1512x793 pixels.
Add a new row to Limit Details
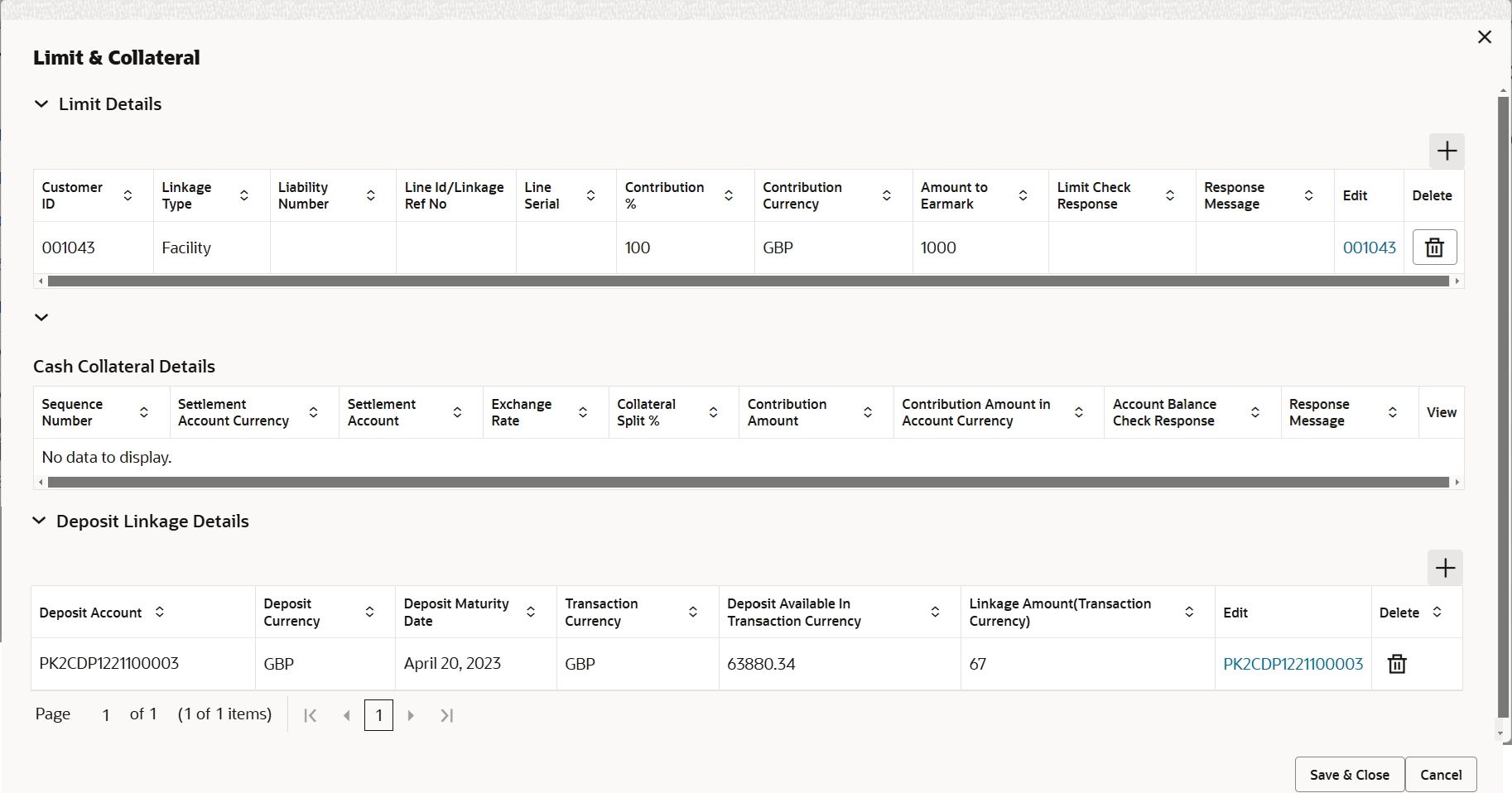coord(1447,151)
